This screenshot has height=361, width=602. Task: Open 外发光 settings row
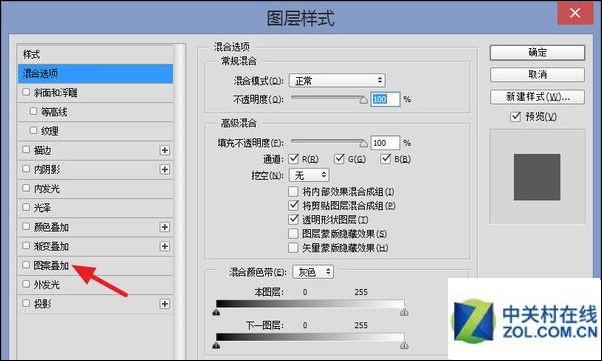coord(95,285)
